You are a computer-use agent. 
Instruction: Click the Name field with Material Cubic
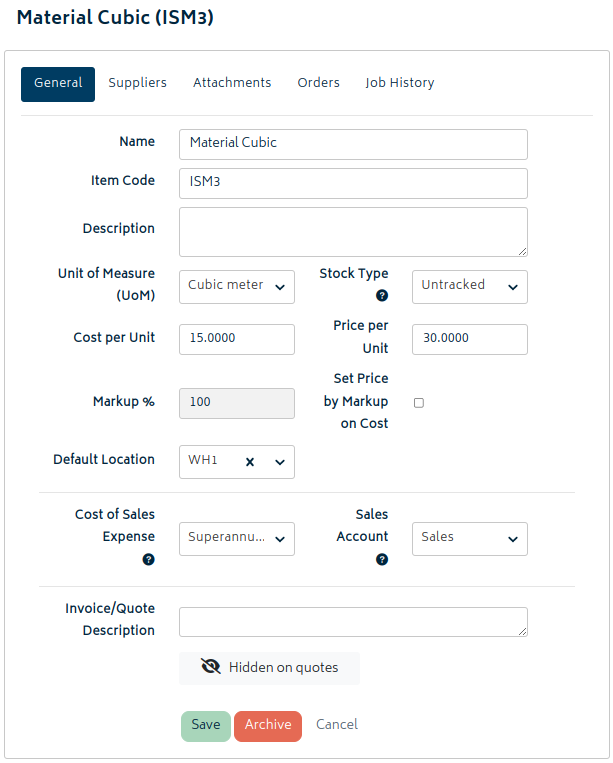coord(353,145)
